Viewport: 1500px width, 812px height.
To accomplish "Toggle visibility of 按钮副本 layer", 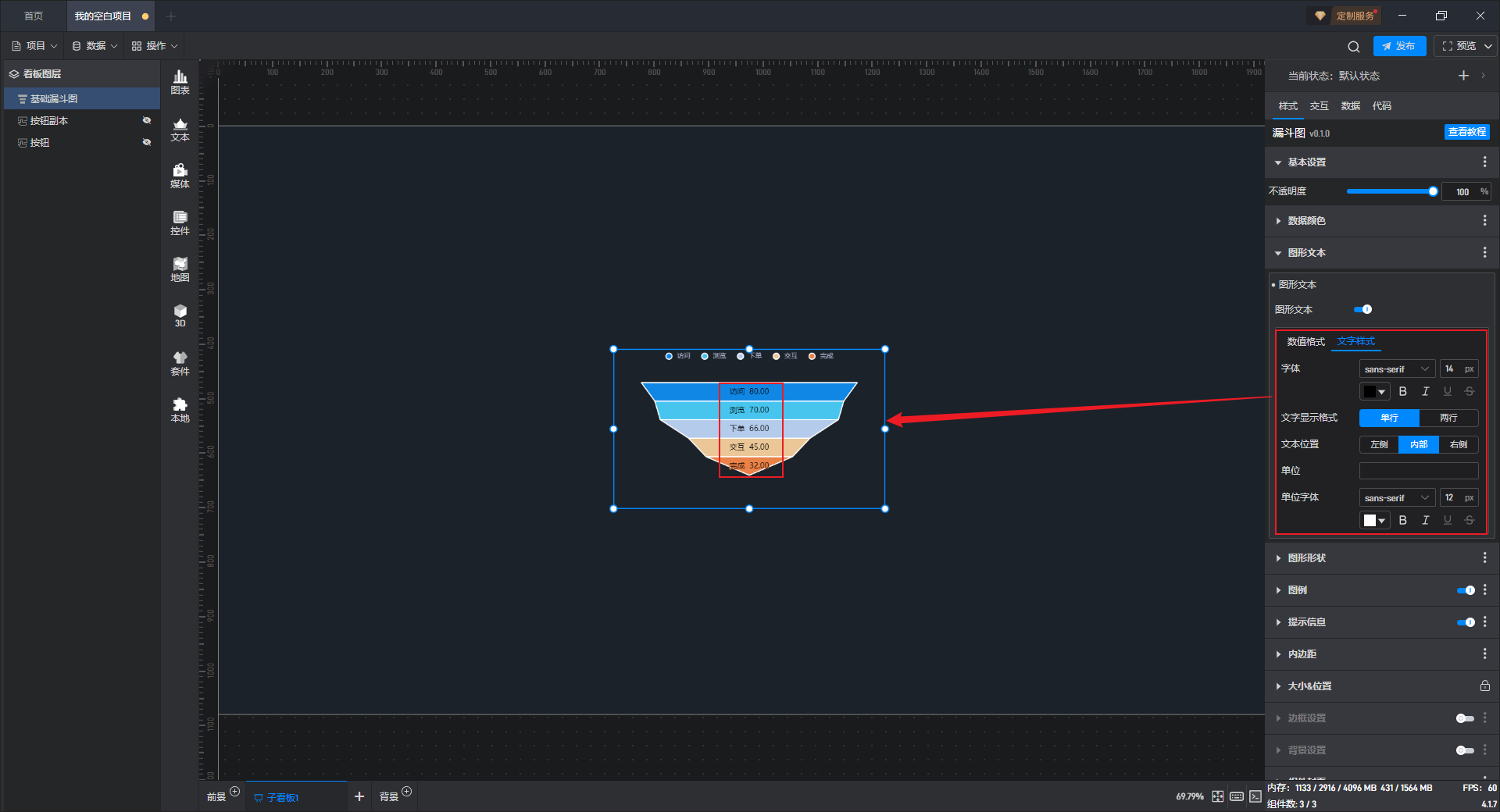I will pyautogui.click(x=146, y=120).
